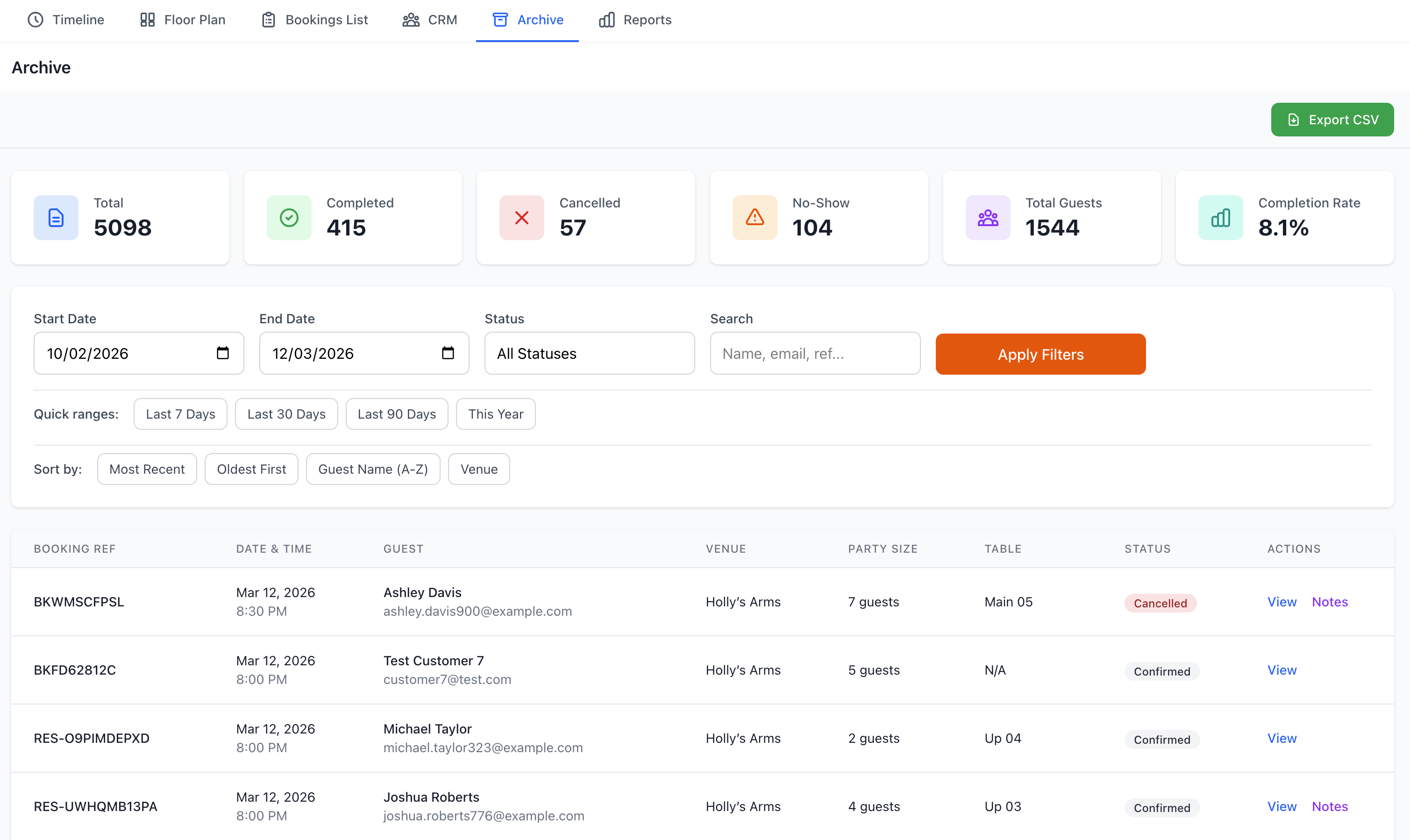Click the No-Show warning triangle icon

755,217
